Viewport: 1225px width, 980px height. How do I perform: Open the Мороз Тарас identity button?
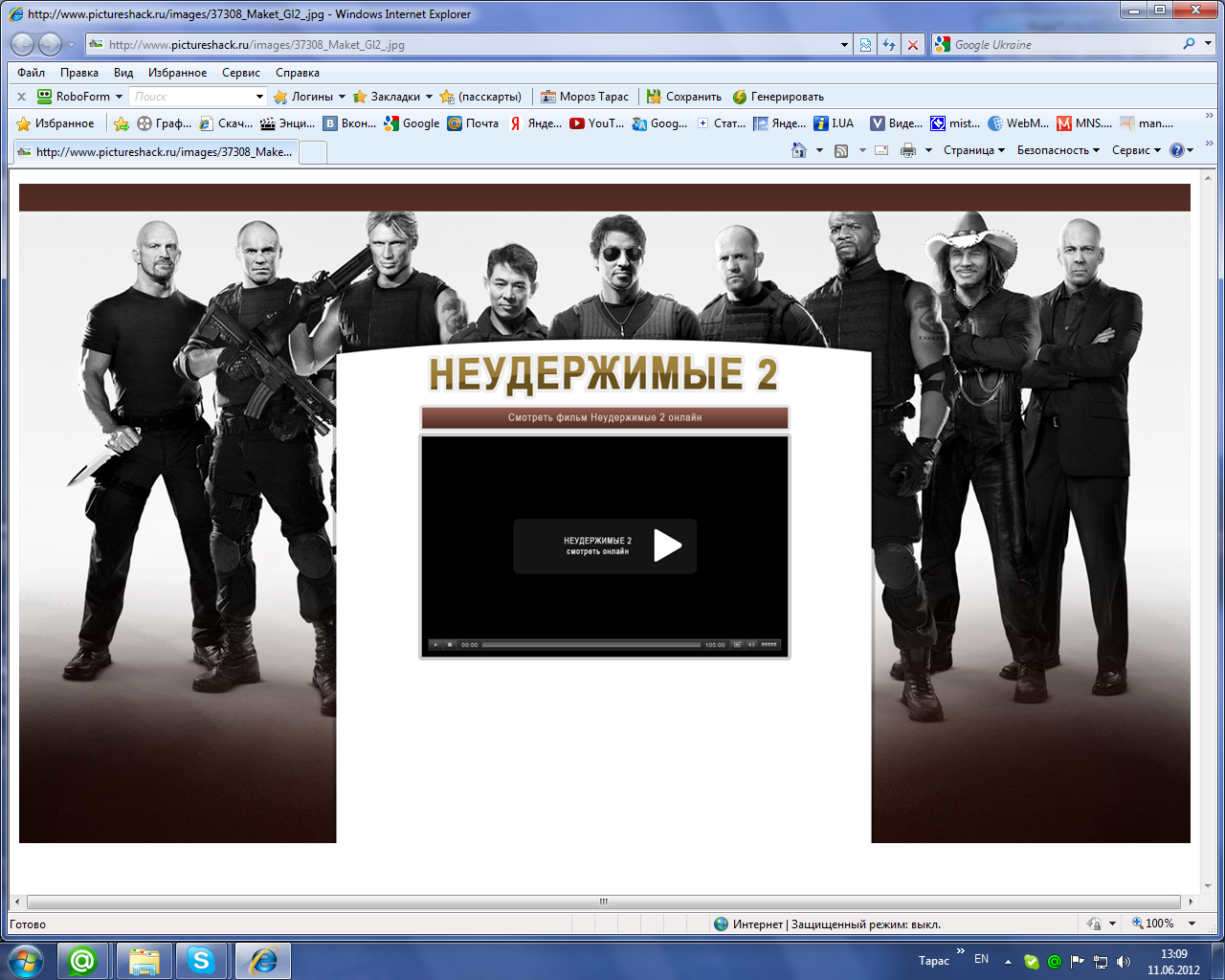(x=585, y=97)
